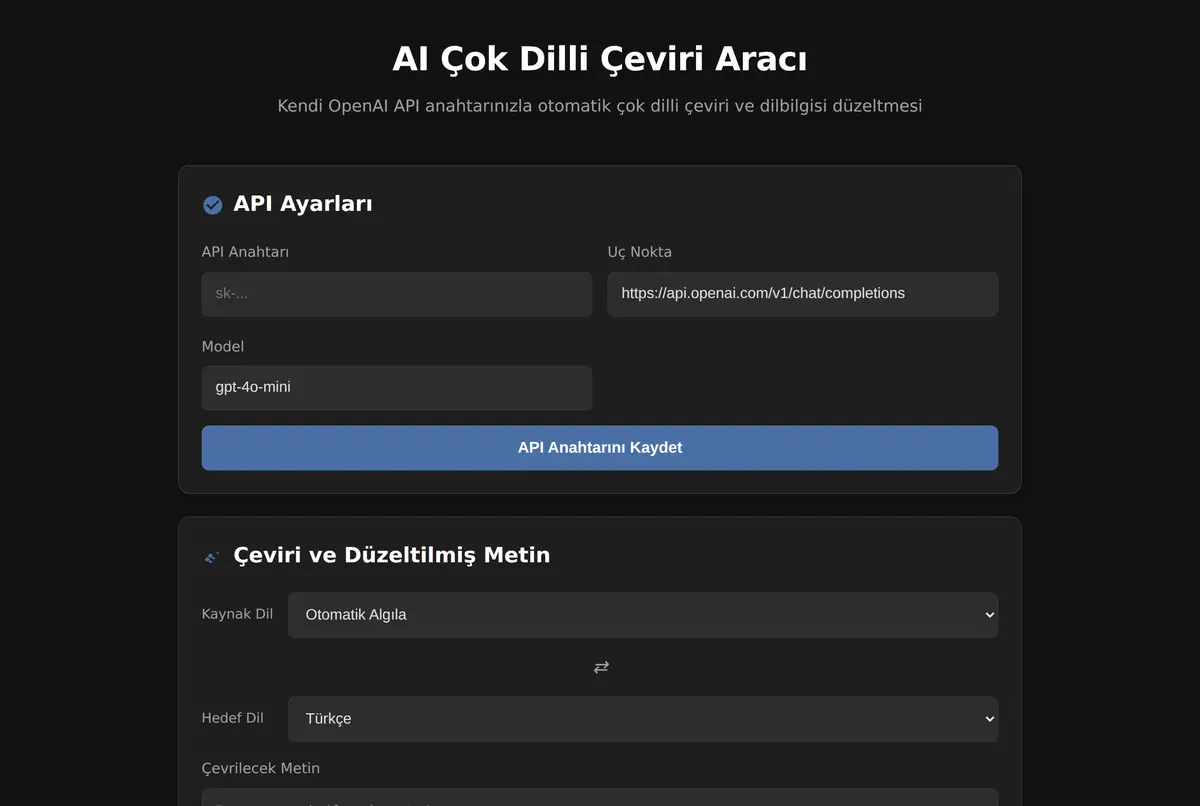Image resolution: width=1200 pixels, height=806 pixels.
Task: Click the API Ayarları heading
Action: coord(303,204)
